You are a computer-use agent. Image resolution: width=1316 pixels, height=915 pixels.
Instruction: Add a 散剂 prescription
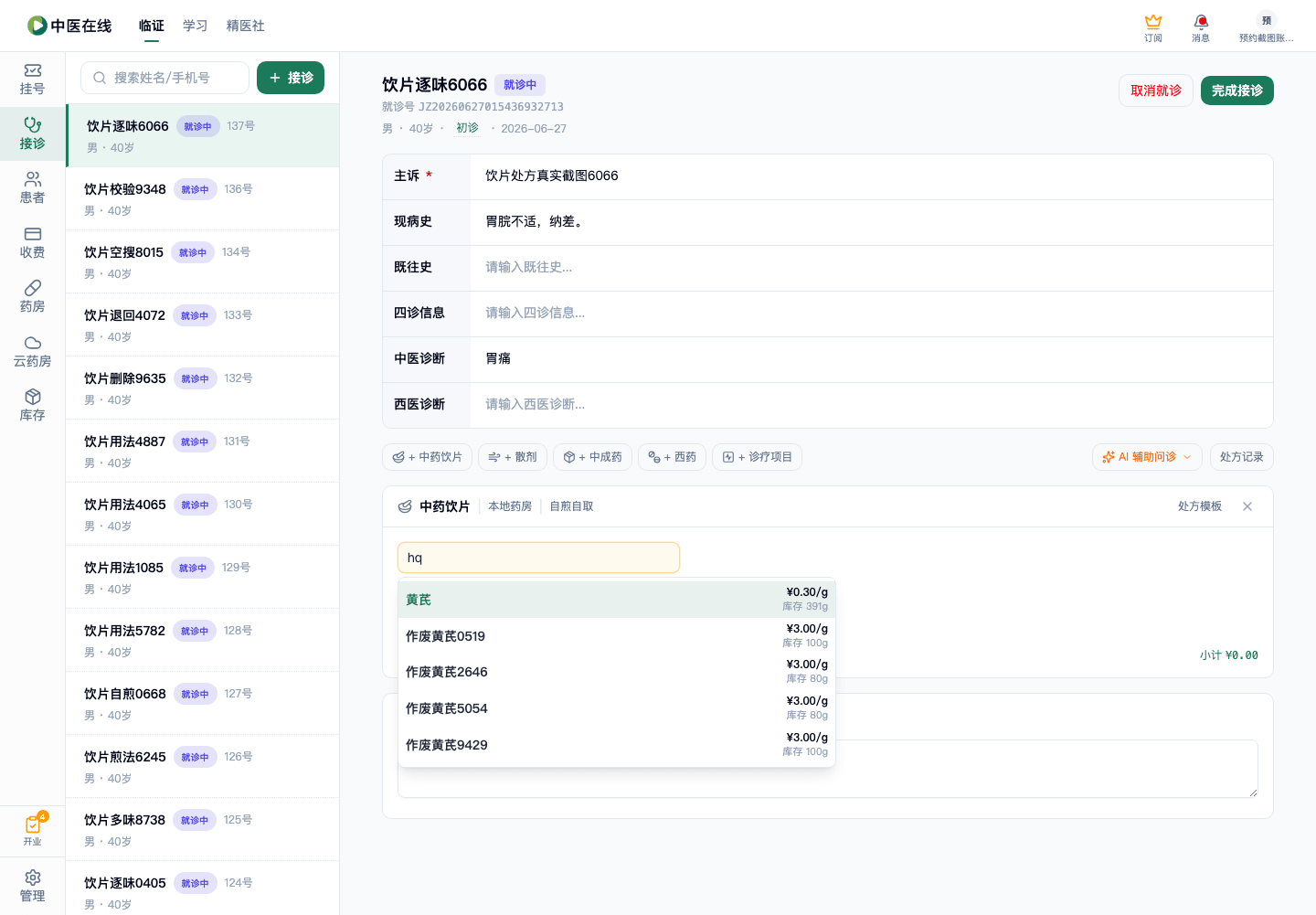[x=513, y=457]
